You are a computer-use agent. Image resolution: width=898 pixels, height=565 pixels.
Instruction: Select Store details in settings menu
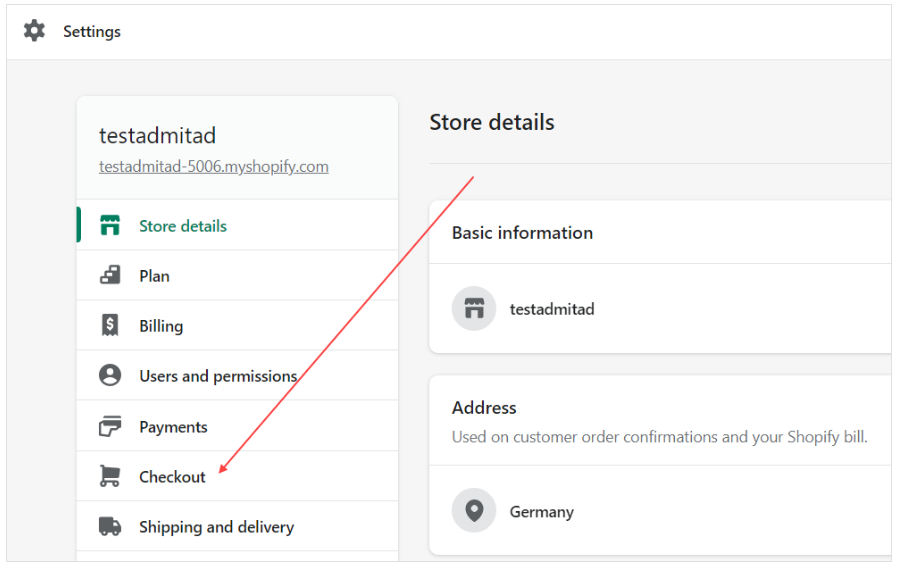pyautogui.click(x=183, y=226)
